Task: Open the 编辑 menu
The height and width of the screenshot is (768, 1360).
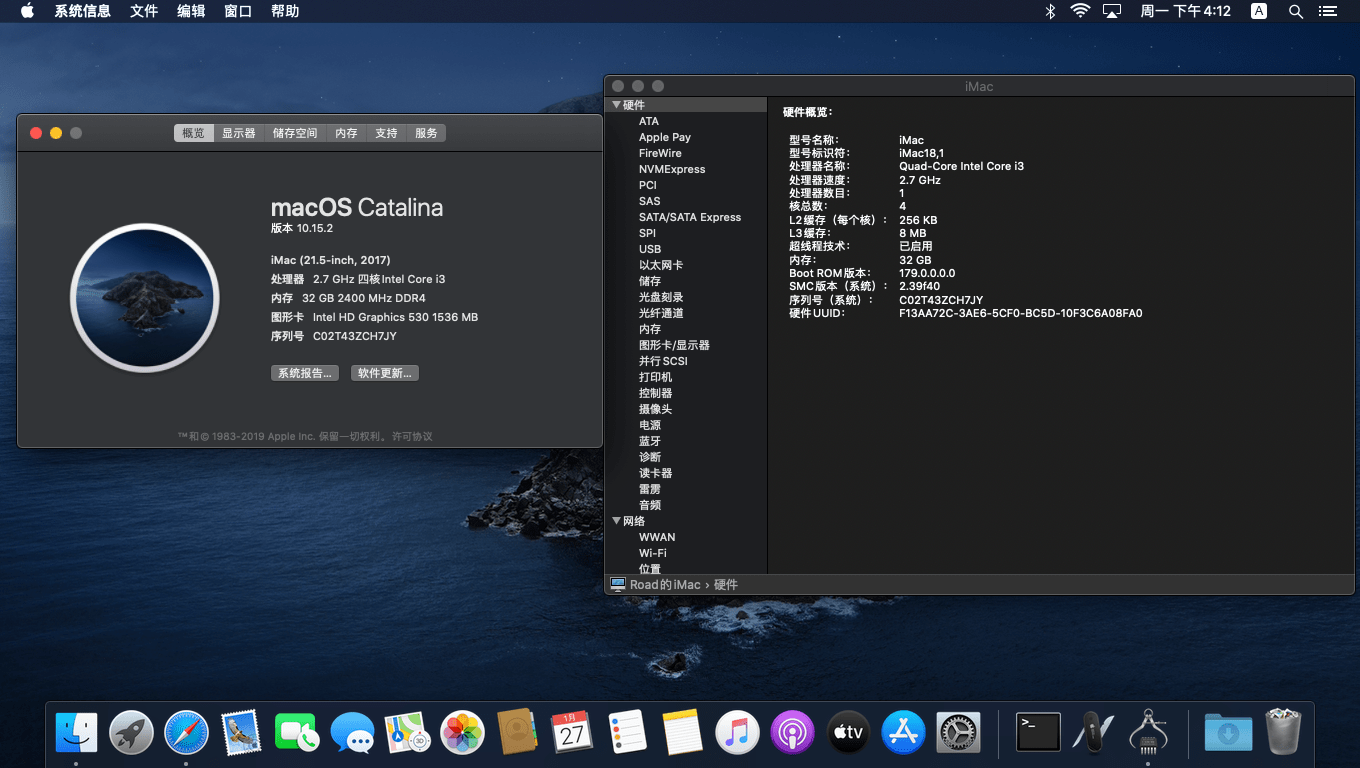Action: (191, 11)
